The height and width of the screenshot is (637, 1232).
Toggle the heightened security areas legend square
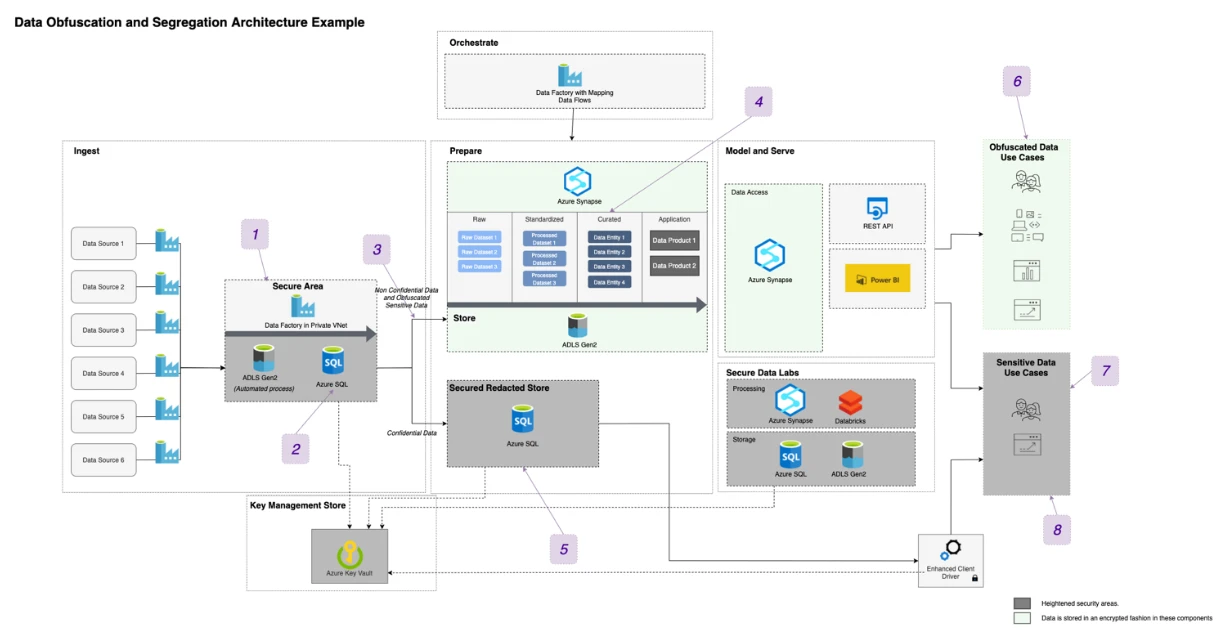[x=1022, y=602]
